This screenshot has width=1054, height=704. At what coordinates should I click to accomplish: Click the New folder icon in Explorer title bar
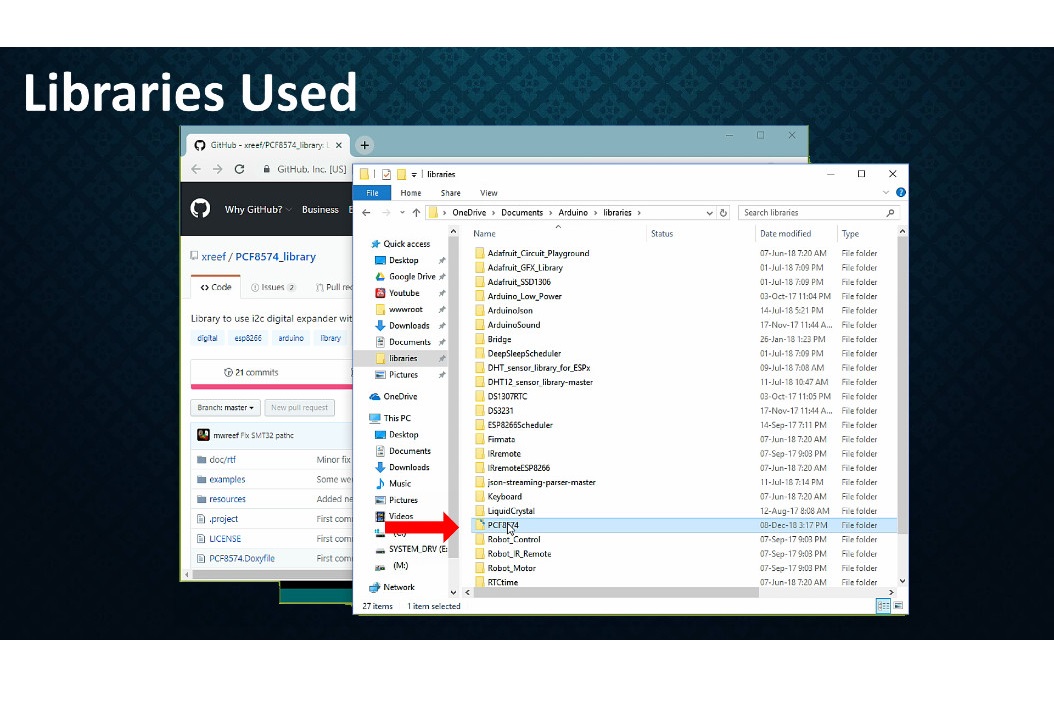point(401,174)
